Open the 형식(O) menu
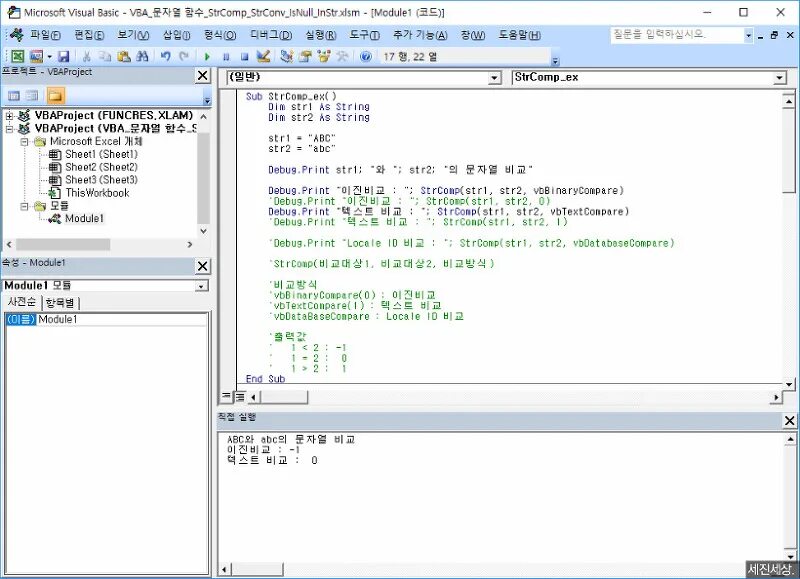This screenshot has width=800, height=579. coord(220,35)
